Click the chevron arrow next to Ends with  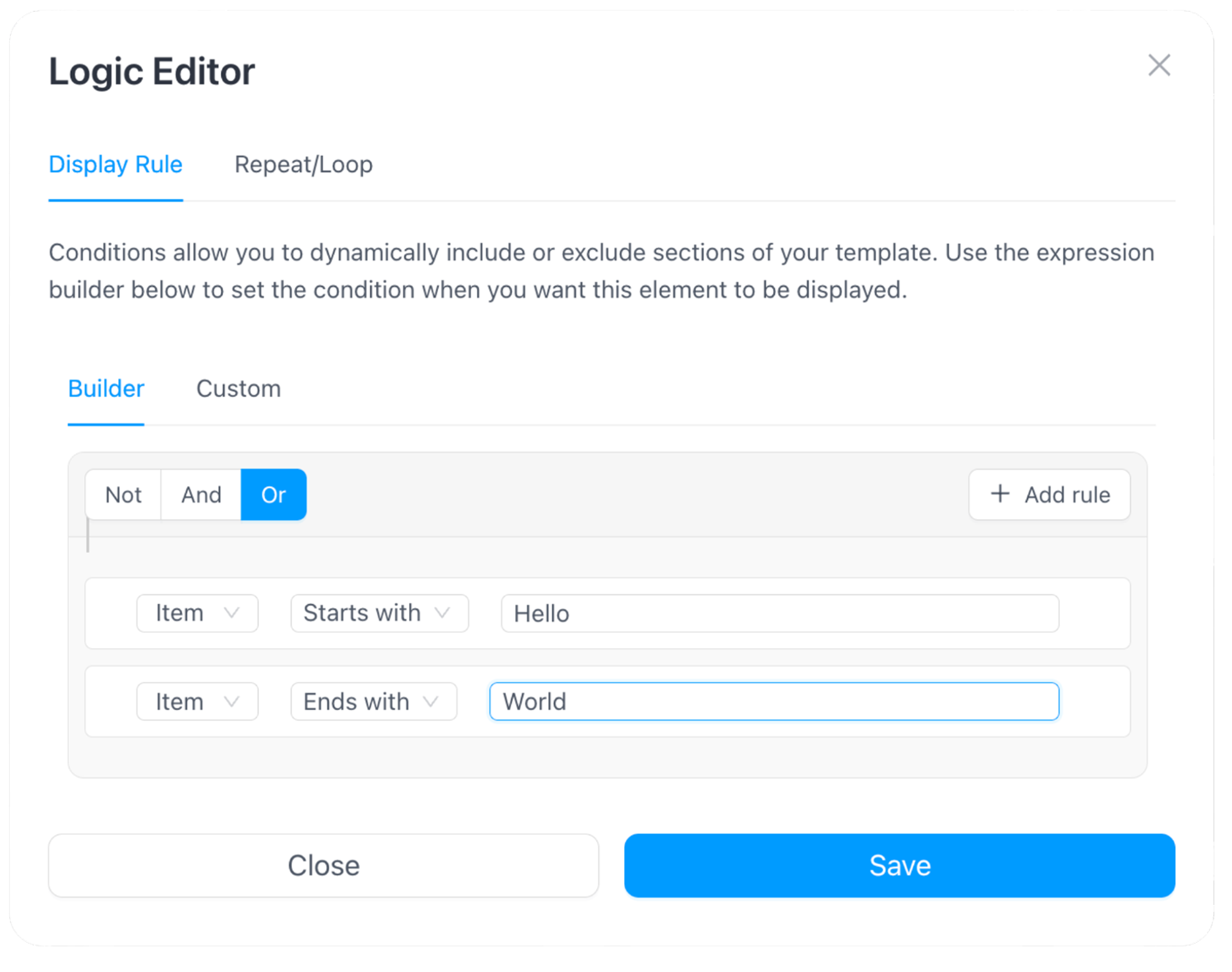click(x=431, y=701)
